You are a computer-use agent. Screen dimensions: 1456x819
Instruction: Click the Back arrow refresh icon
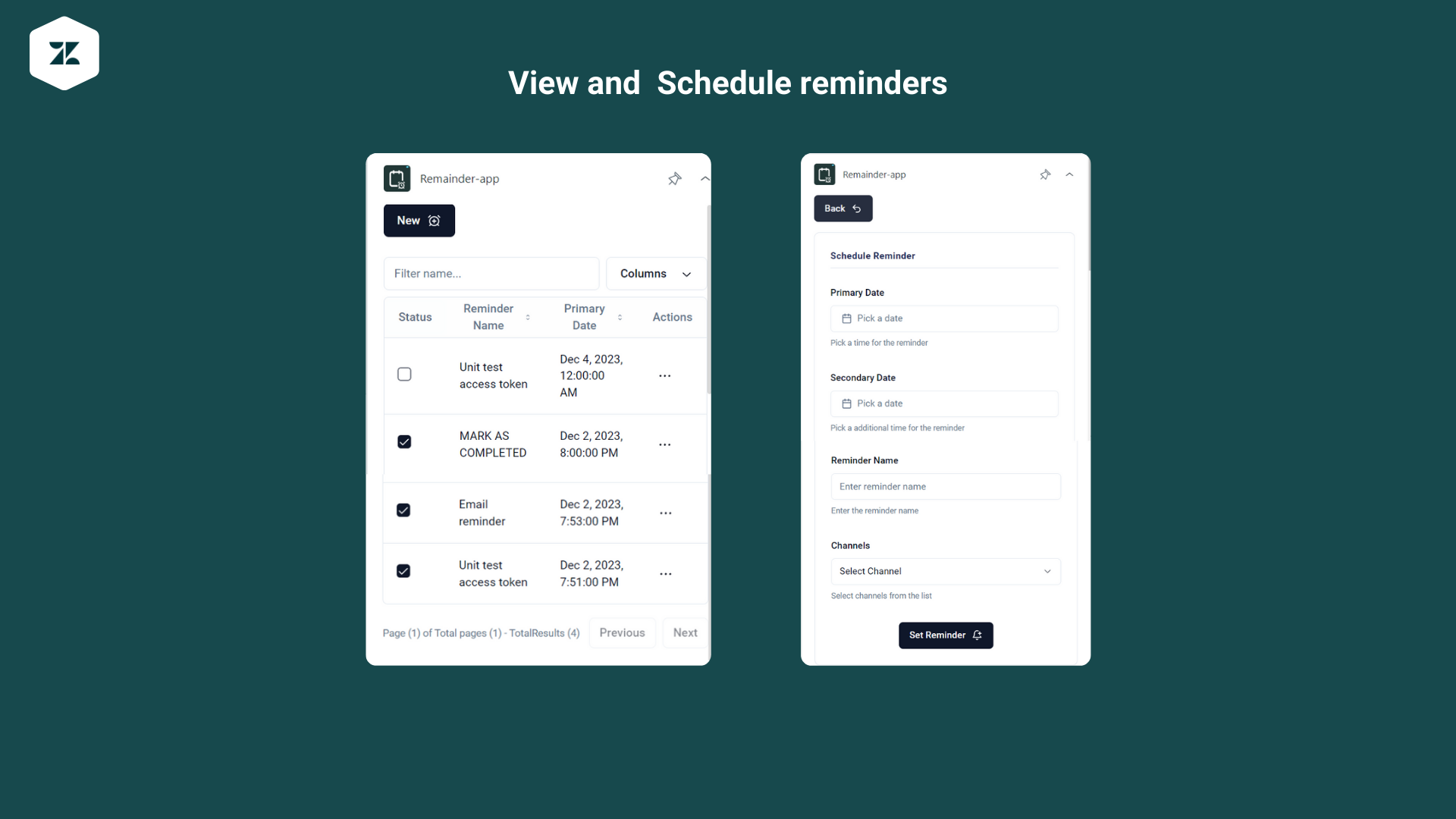(856, 208)
